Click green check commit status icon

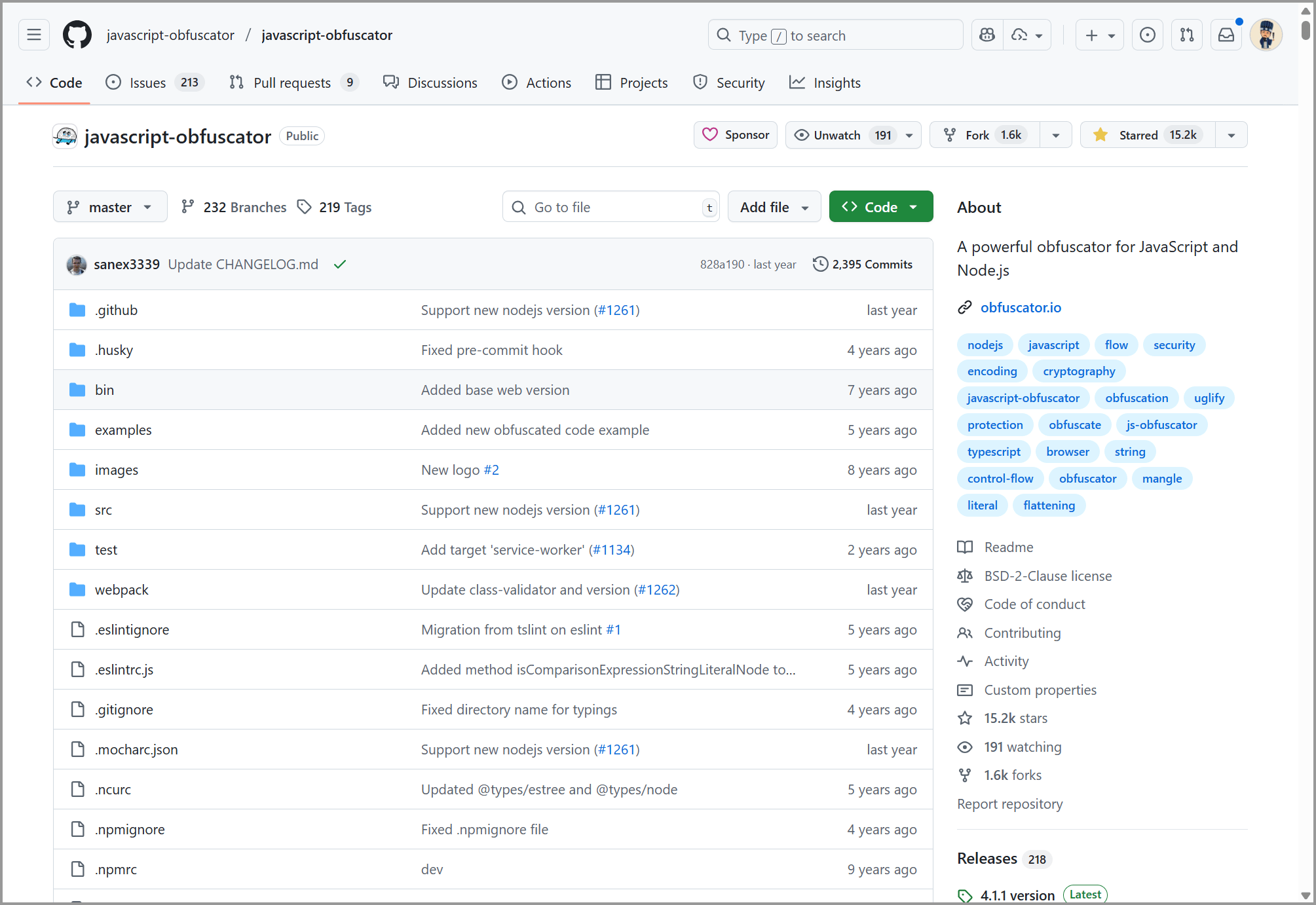[340, 265]
